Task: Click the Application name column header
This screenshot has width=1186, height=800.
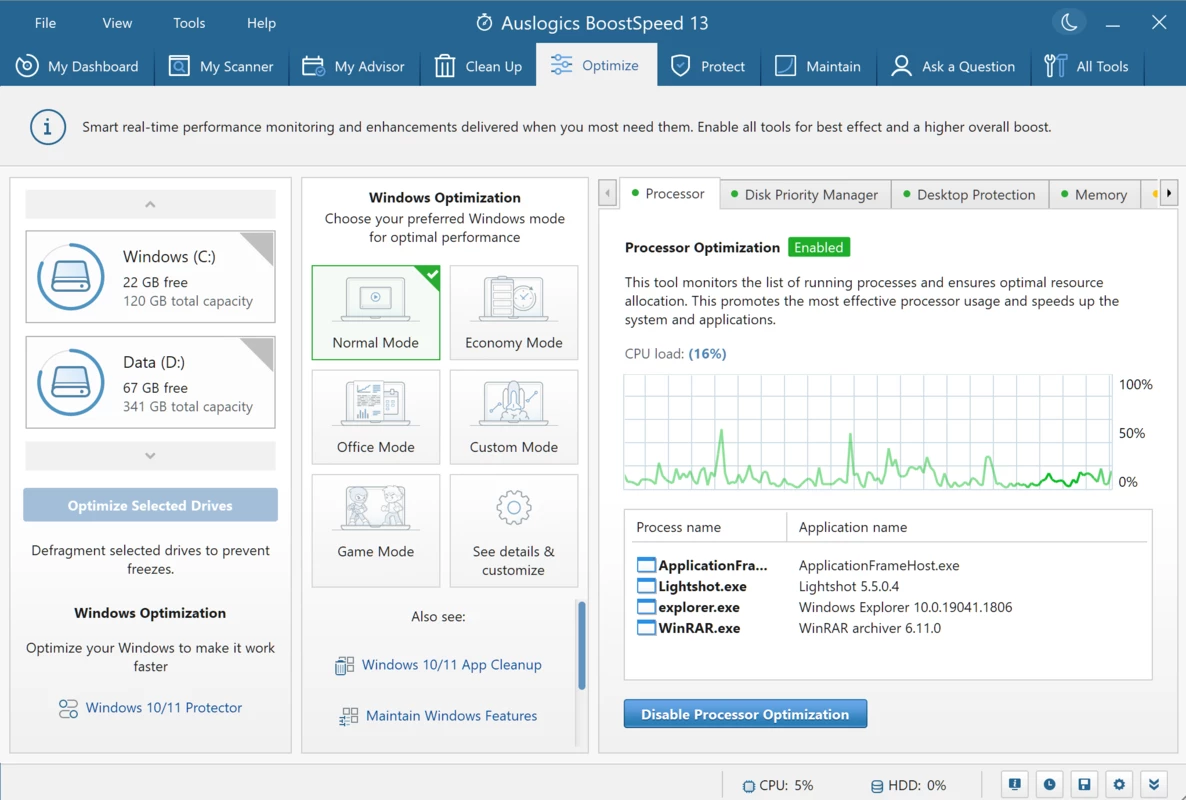Action: tap(852, 527)
